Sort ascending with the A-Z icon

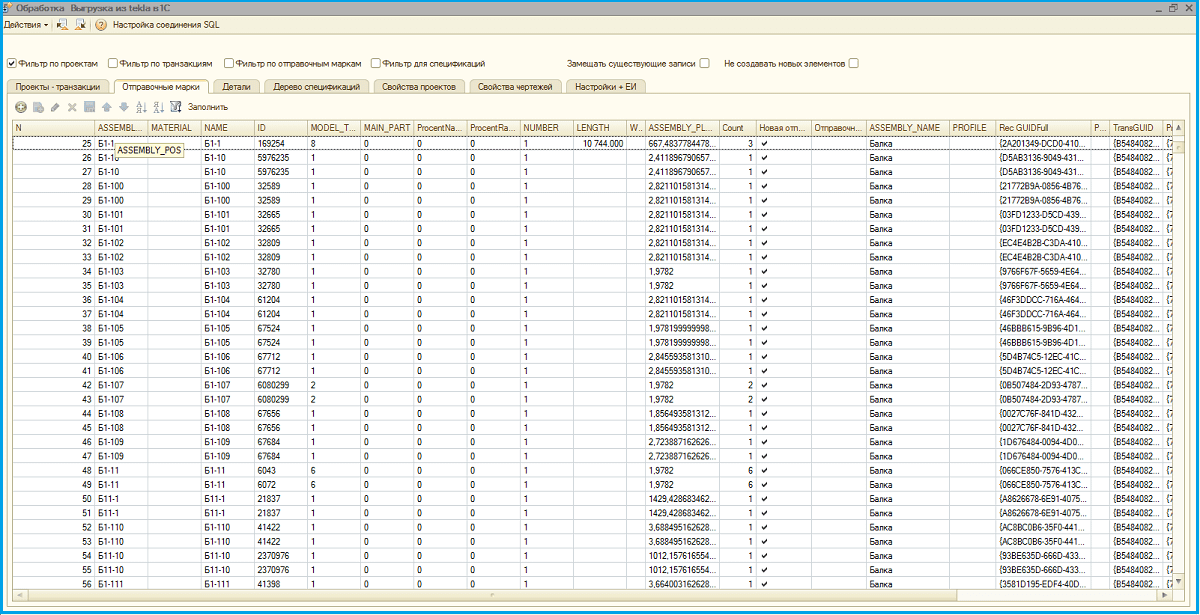click(141, 107)
